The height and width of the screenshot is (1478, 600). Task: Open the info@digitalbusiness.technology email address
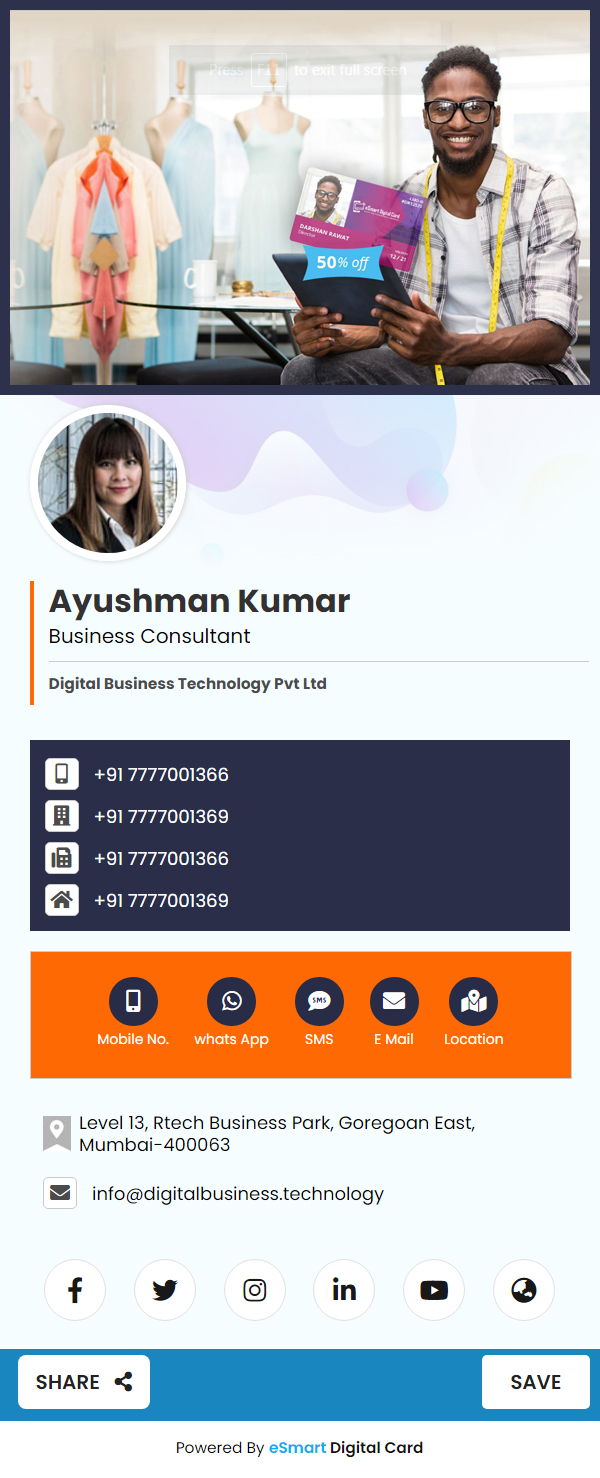[x=238, y=1193]
